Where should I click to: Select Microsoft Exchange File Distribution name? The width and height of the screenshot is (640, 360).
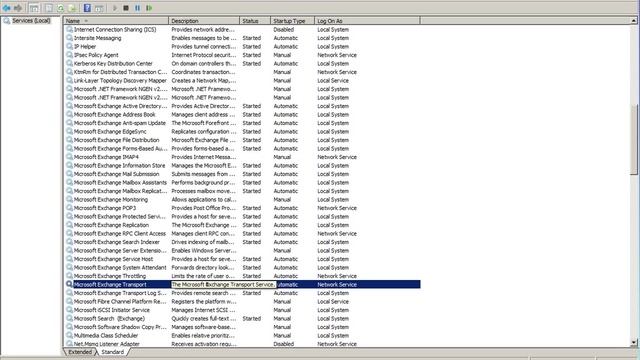point(116,140)
